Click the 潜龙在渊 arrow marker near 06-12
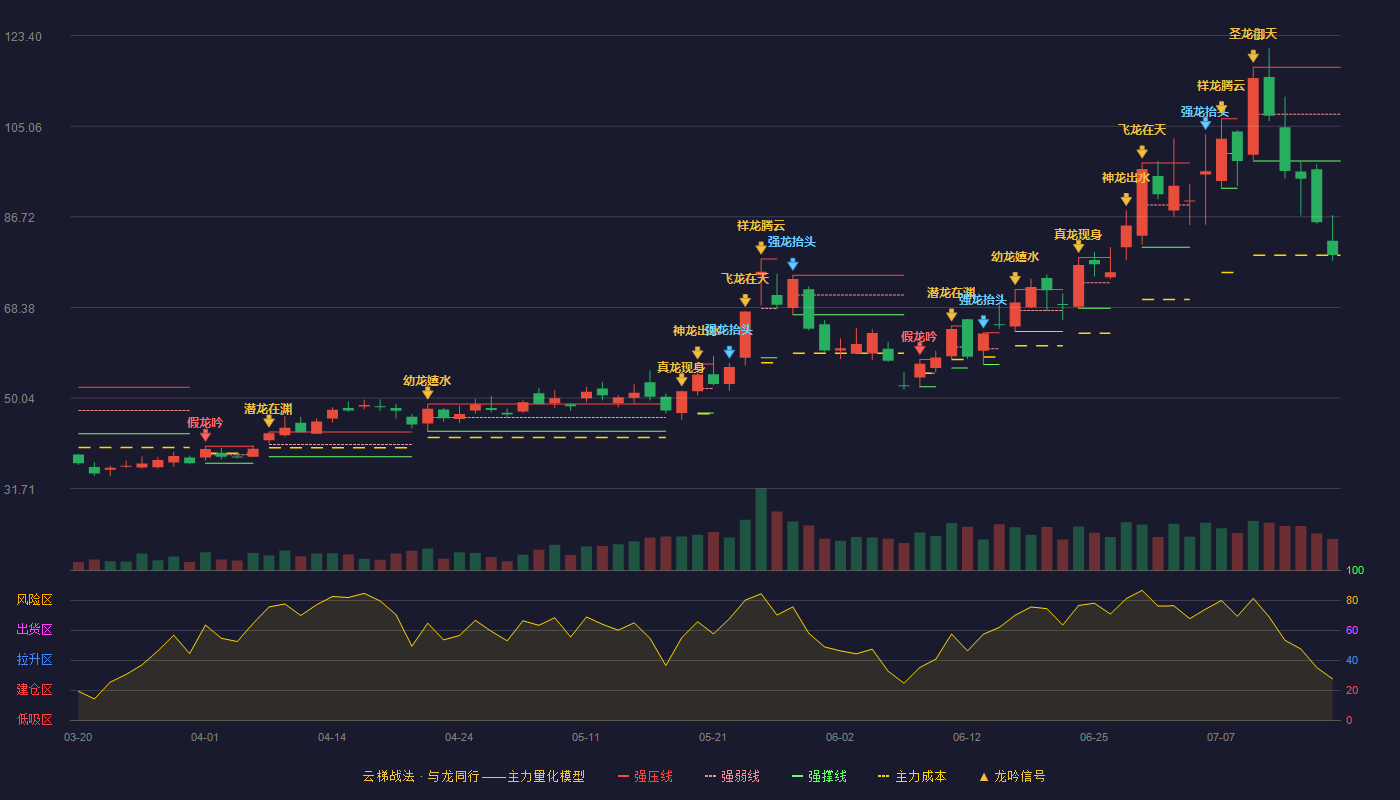 (x=951, y=315)
